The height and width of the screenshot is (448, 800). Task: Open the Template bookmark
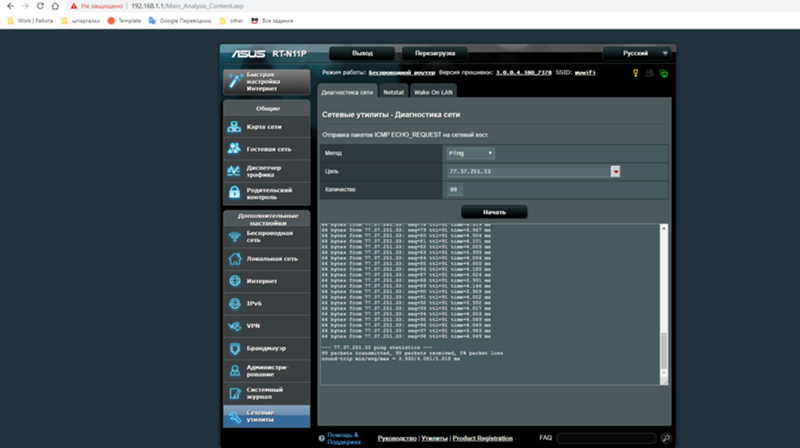point(124,21)
